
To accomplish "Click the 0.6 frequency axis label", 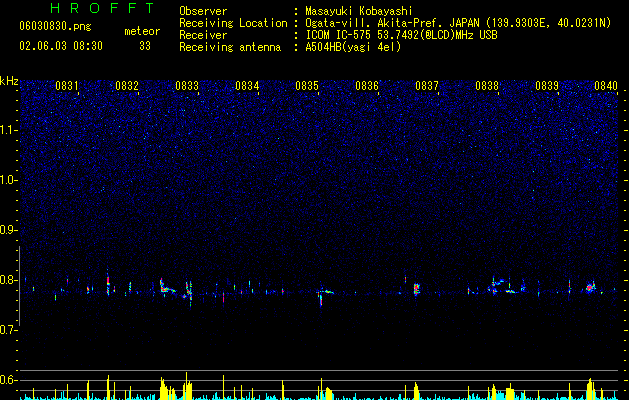I will pos(9,380).
